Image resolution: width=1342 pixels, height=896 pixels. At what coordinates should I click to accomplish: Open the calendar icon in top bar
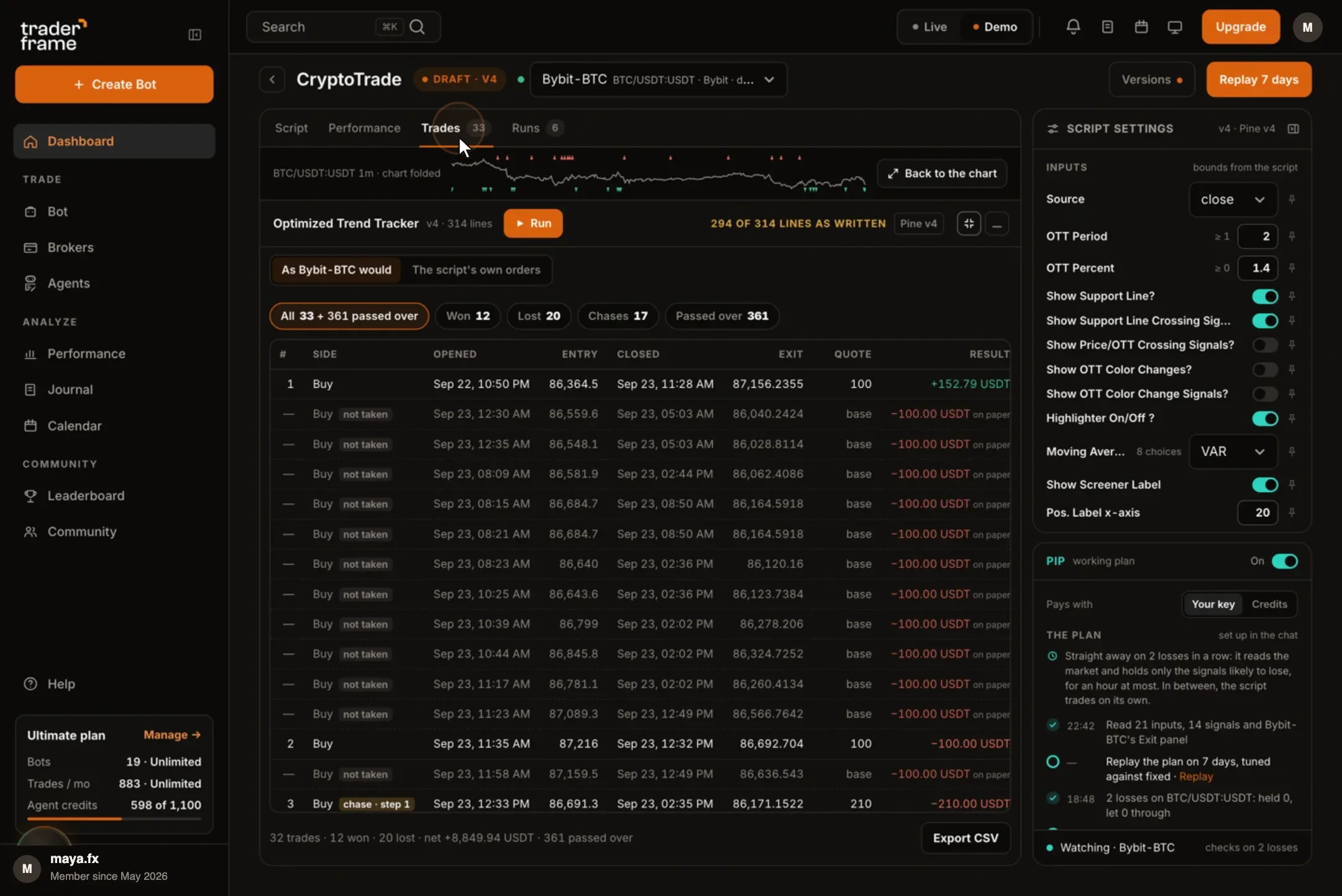[1141, 27]
